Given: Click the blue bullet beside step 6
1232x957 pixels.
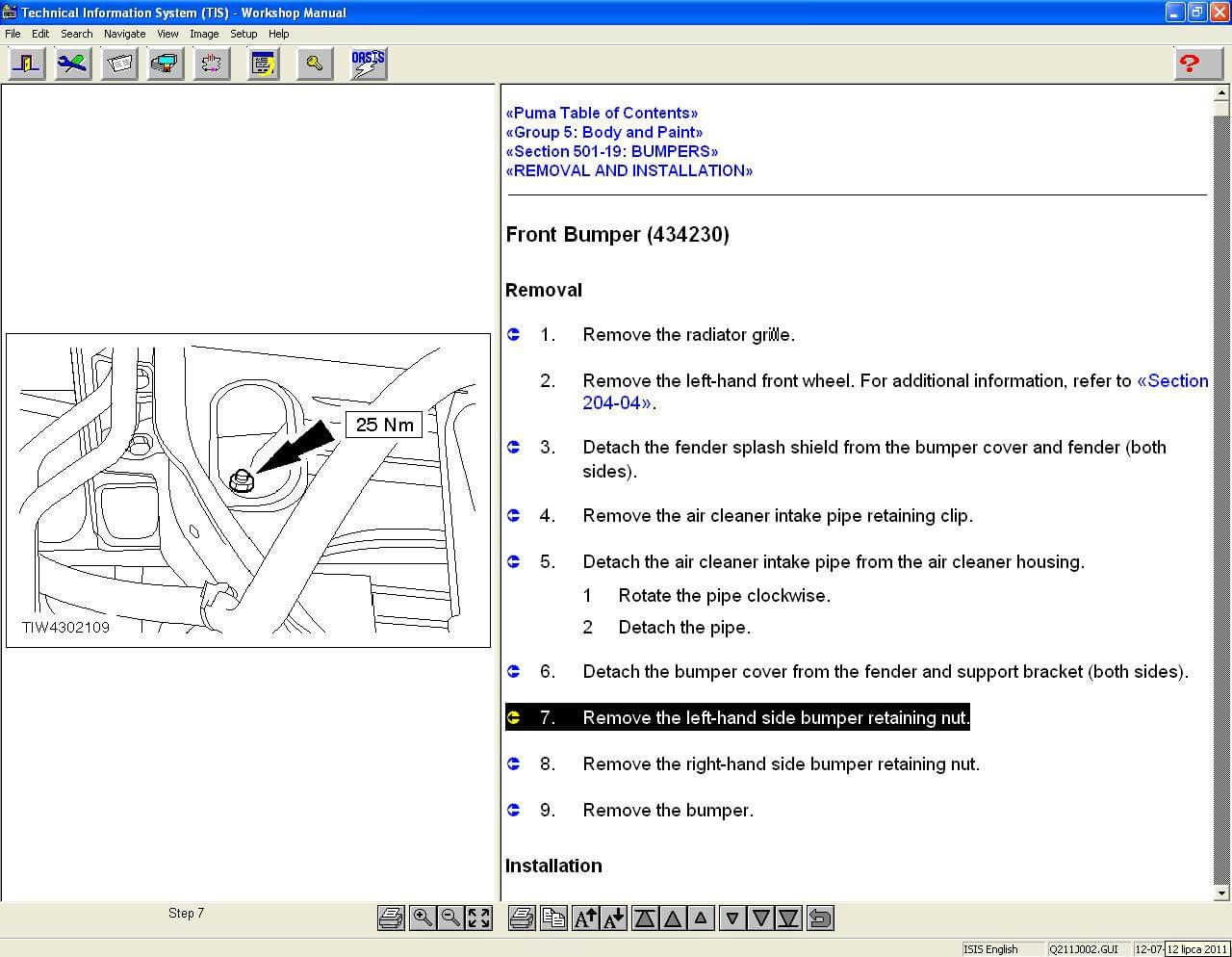Looking at the screenshot, I should 514,671.
